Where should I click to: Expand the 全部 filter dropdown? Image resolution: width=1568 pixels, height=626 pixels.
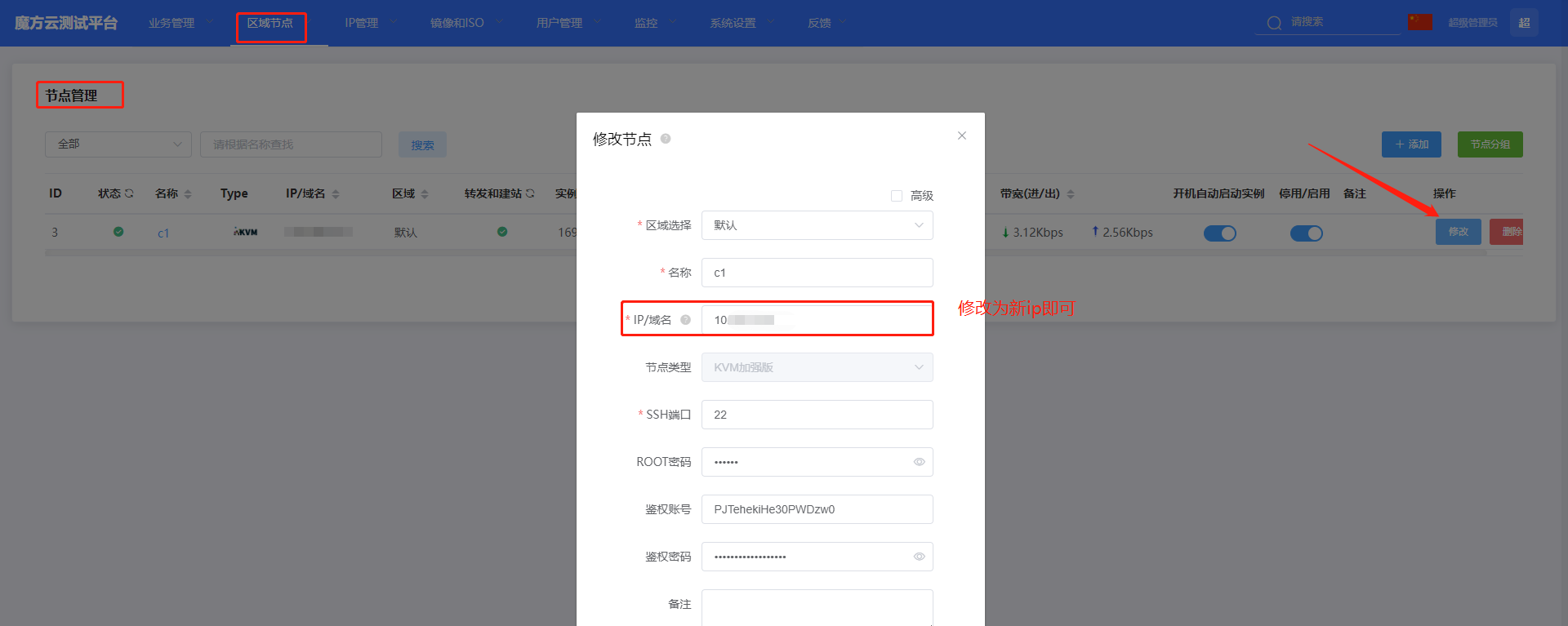point(118,144)
